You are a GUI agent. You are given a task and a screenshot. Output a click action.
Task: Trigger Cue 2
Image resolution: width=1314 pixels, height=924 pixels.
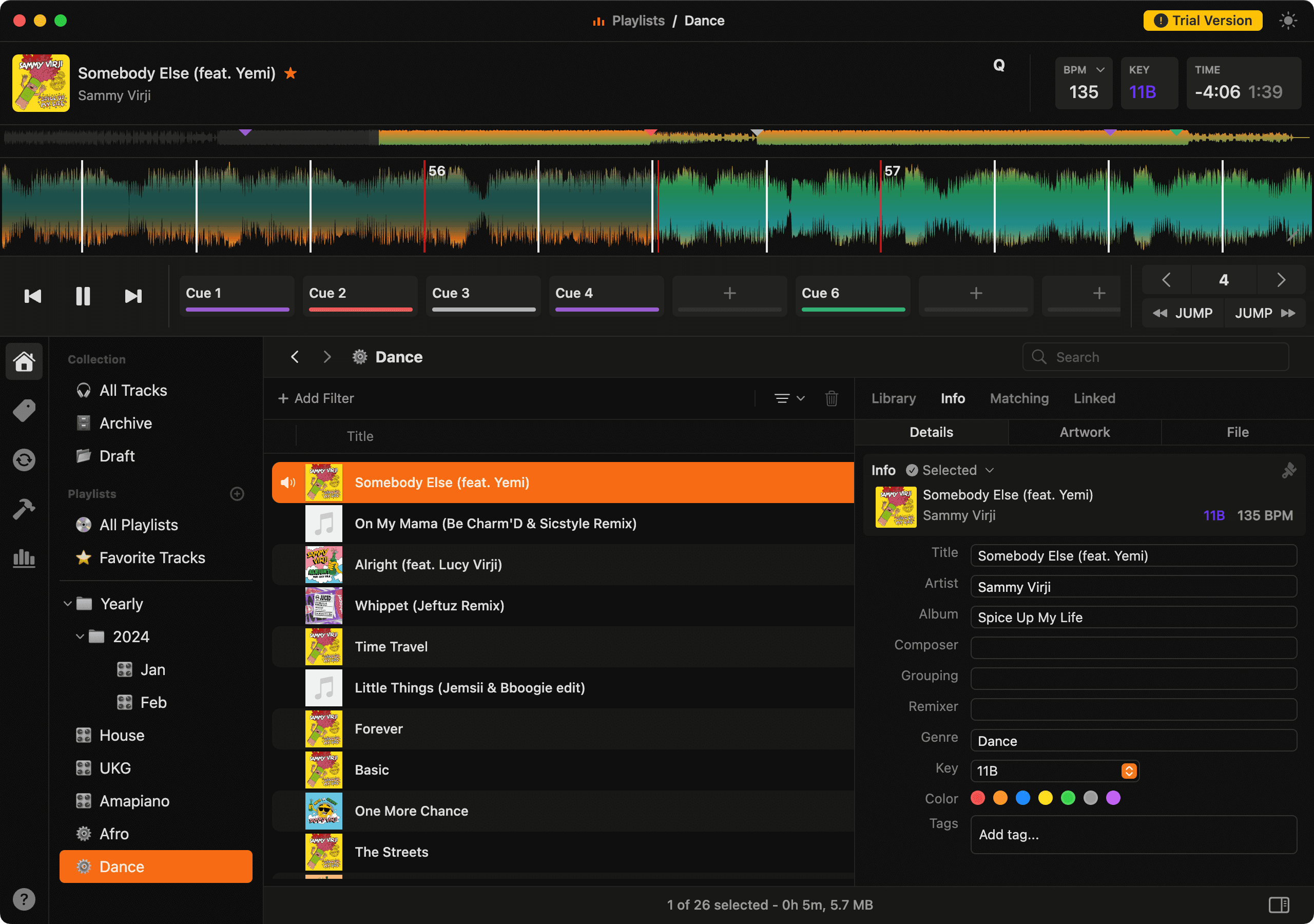tap(360, 295)
